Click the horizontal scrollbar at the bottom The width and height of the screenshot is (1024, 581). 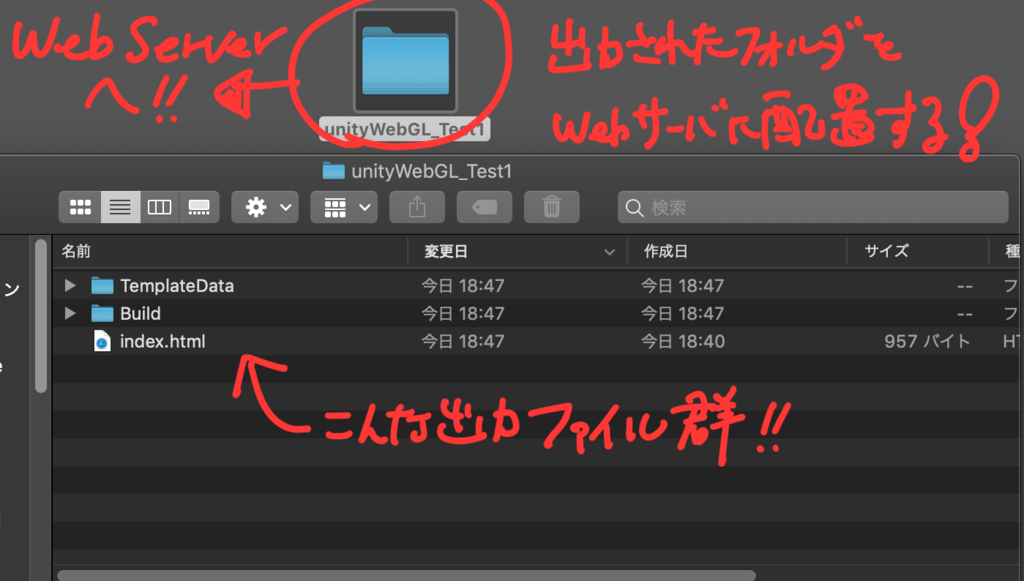pyautogui.click(x=406, y=575)
